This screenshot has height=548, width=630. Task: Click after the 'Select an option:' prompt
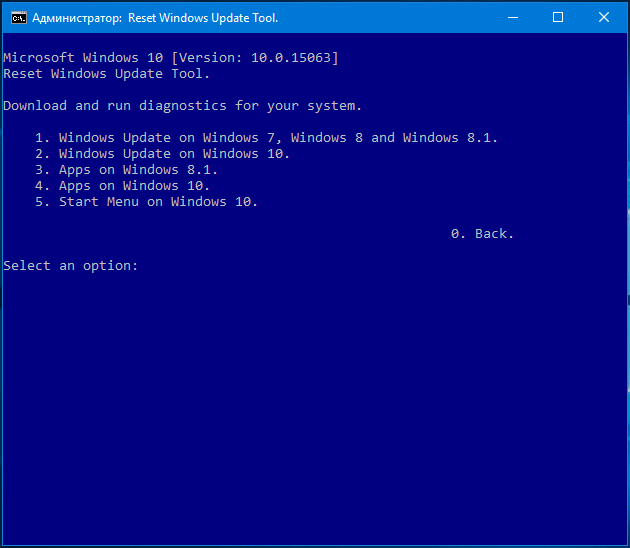coord(145,266)
